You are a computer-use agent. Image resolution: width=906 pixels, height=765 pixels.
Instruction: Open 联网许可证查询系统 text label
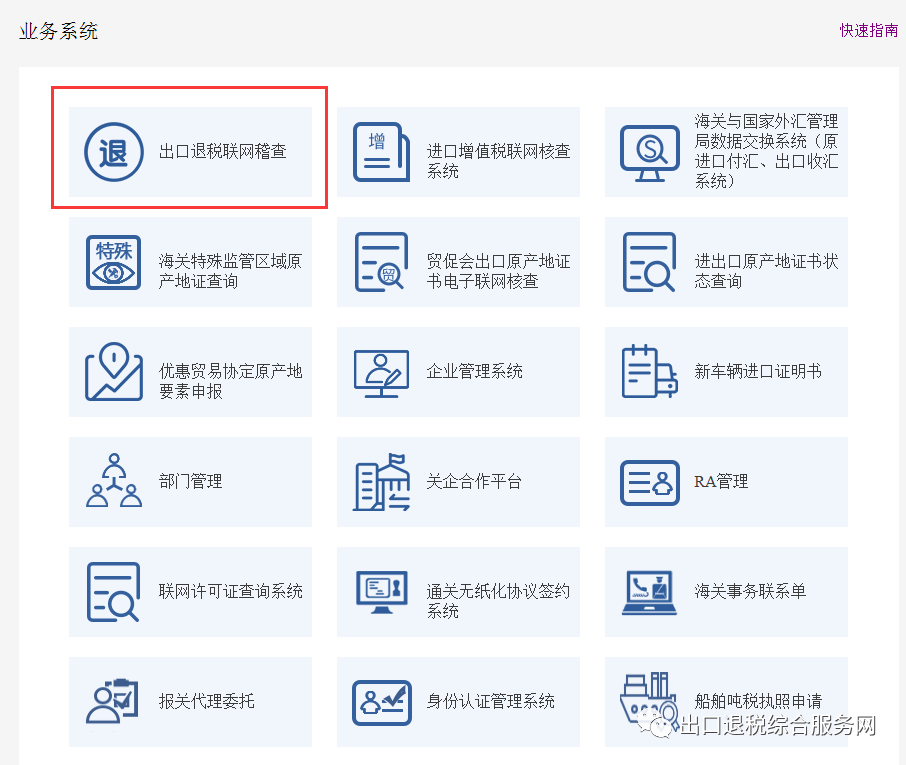230,592
